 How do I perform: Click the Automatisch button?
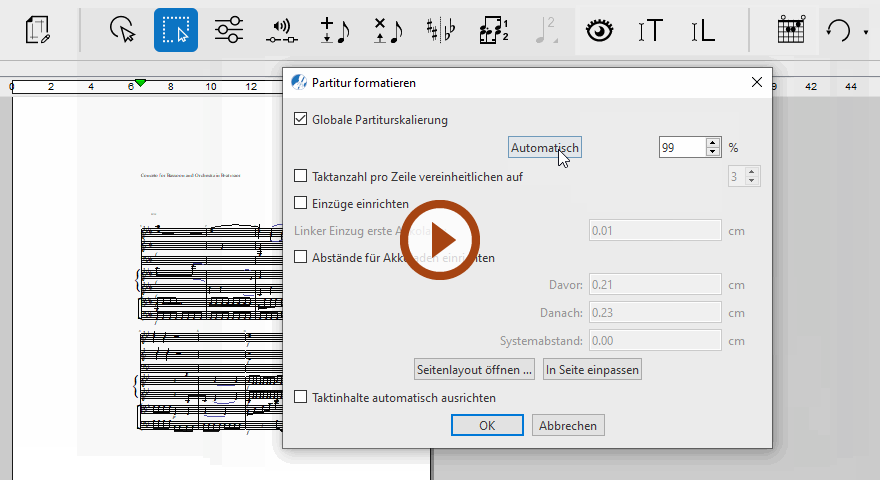(x=544, y=148)
